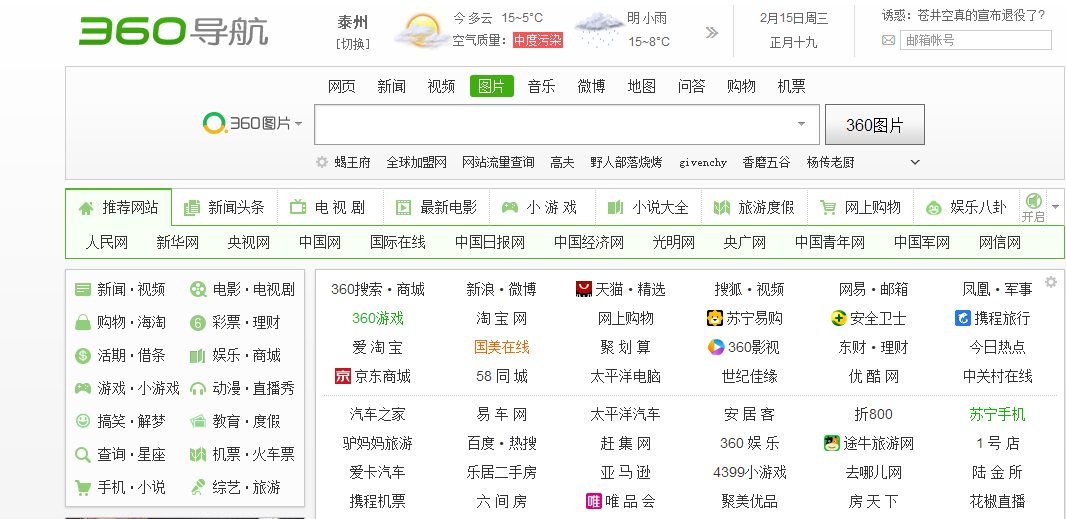Click the partly cloudy weather icon for today
This screenshot has width=1066, height=519.
pos(422,31)
